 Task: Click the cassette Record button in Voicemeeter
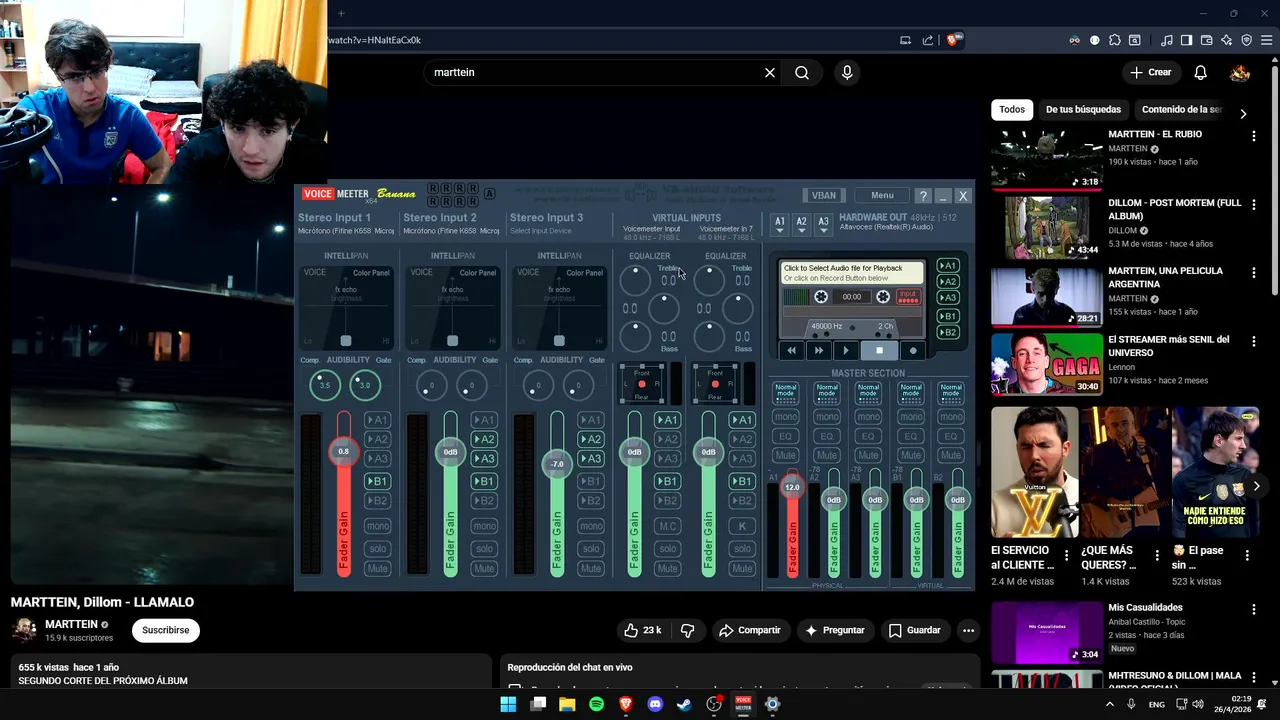pos(912,351)
